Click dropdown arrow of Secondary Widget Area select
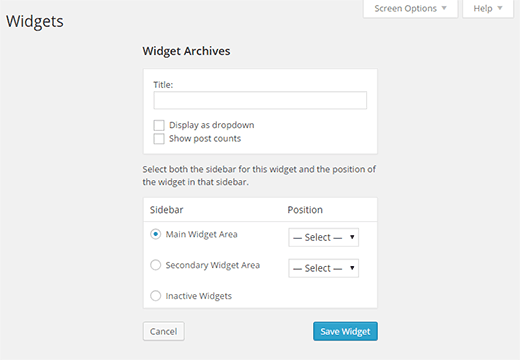The width and height of the screenshot is (520, 360). pyautogui.click(x=352, y=268)
